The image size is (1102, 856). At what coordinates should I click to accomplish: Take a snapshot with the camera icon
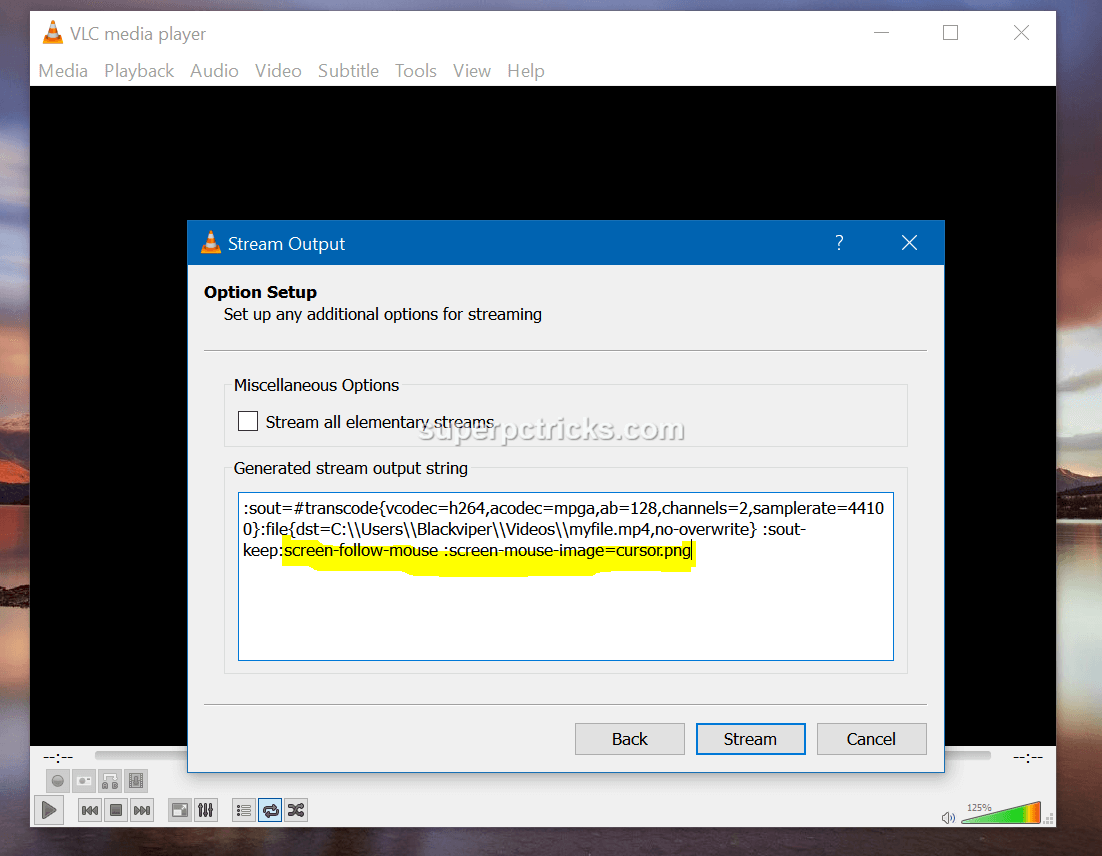(84, 781)
